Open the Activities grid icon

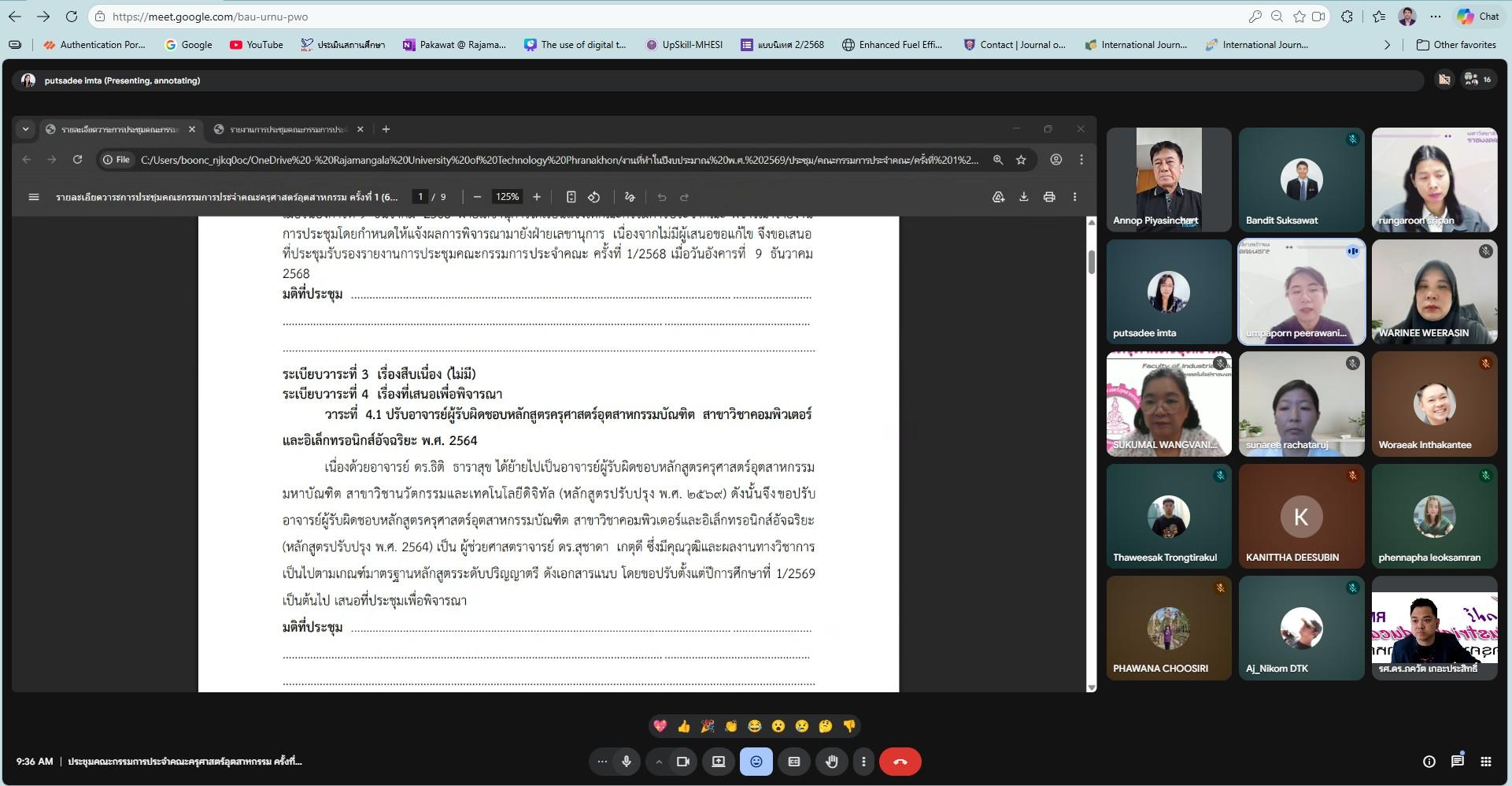click(1485, 762)
